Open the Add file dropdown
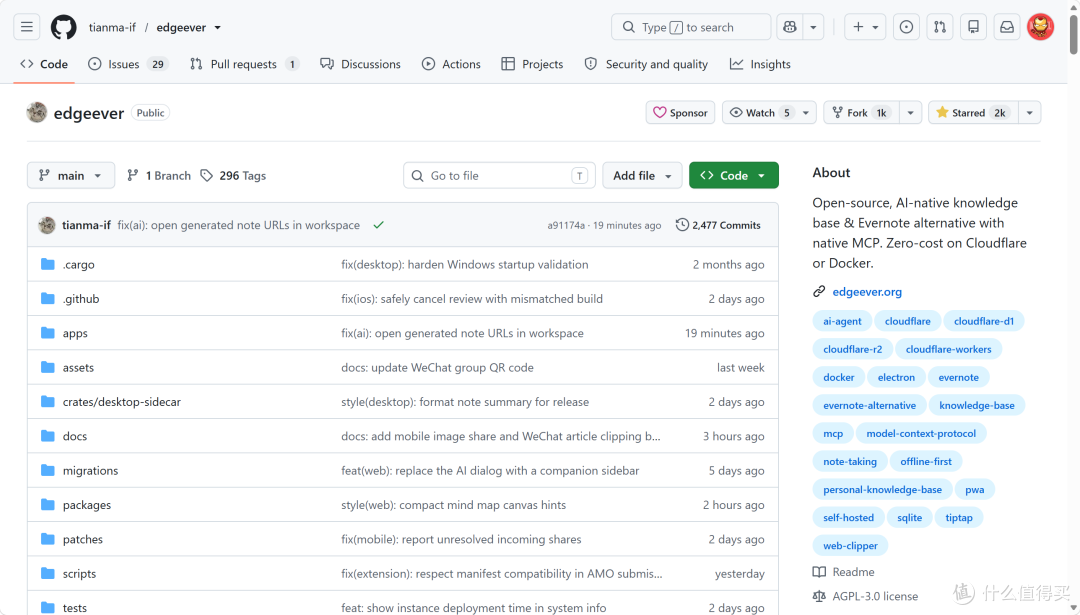Image resolution: width=1080 pixels, height=615 pixels. [642, 176]
